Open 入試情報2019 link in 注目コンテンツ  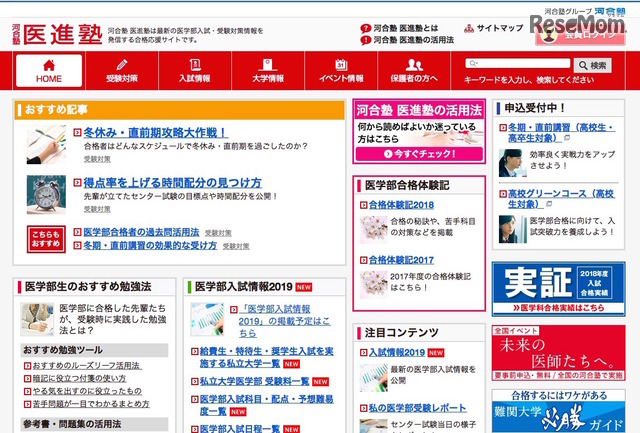(397, 352)
